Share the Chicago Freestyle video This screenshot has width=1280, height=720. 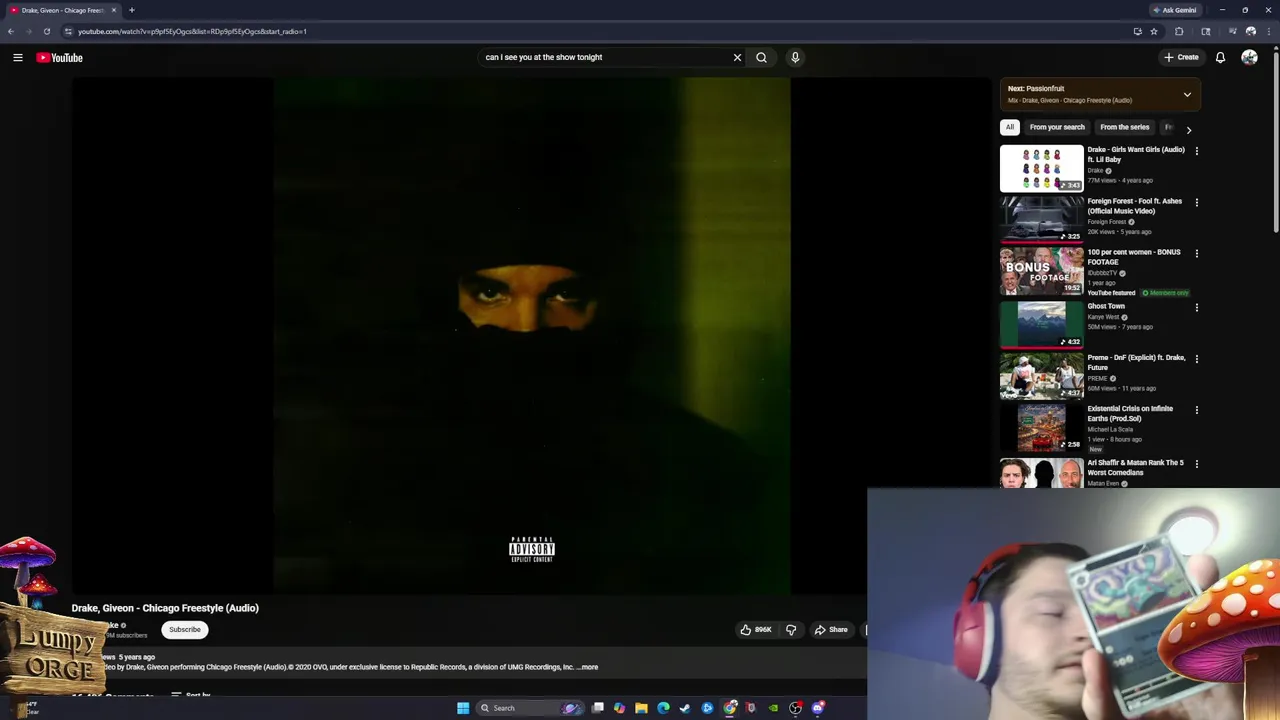[831, 629]
